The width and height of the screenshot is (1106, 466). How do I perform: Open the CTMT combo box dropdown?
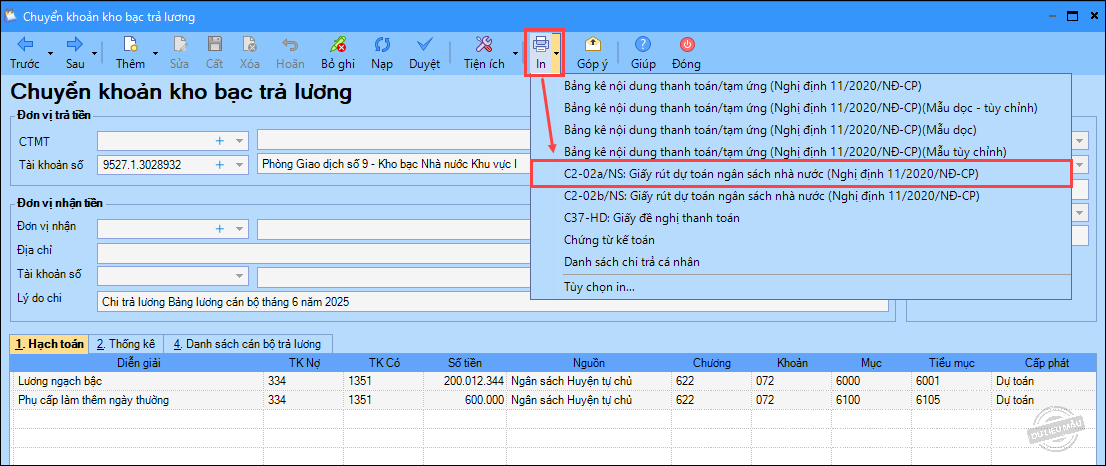(239, 141)
